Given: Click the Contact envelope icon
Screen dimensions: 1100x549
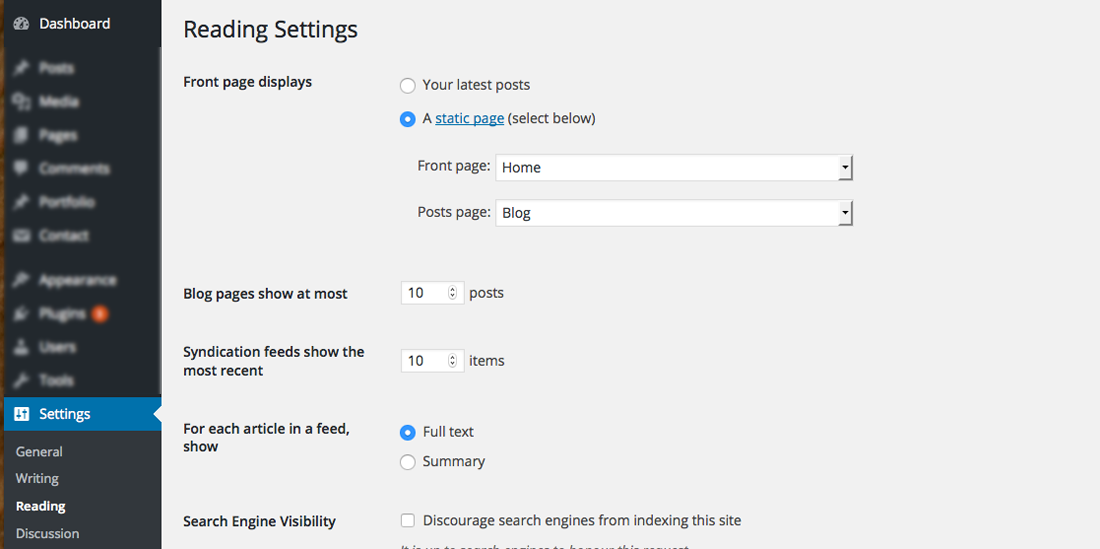Looking at the screenshot, I should pos(21,236).
